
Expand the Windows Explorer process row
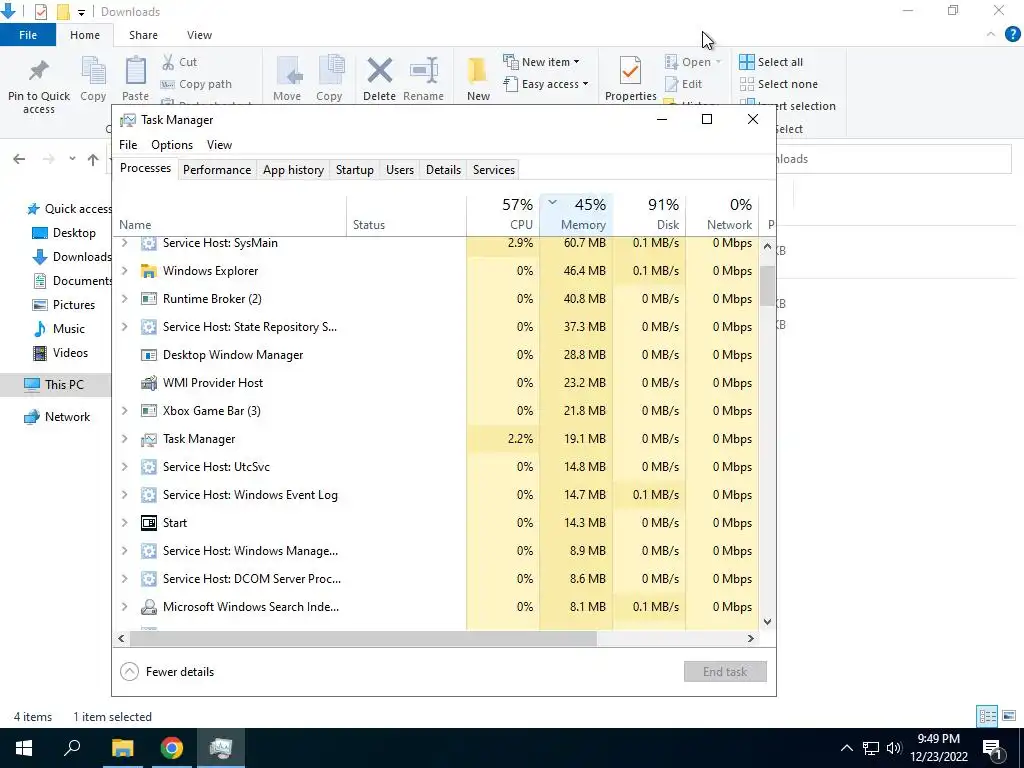[x=124, y=271]
